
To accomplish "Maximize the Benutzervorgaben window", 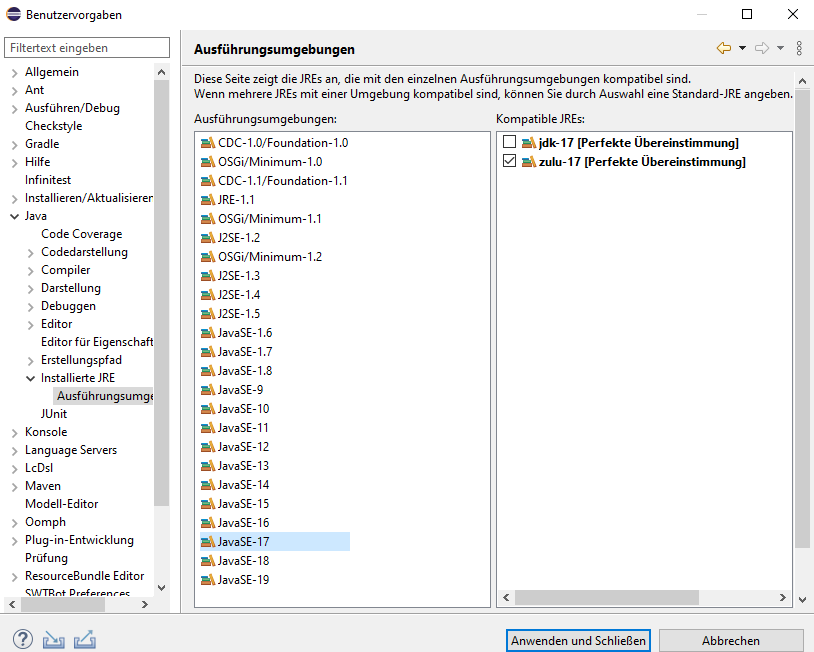I will (x=747, y=14).
